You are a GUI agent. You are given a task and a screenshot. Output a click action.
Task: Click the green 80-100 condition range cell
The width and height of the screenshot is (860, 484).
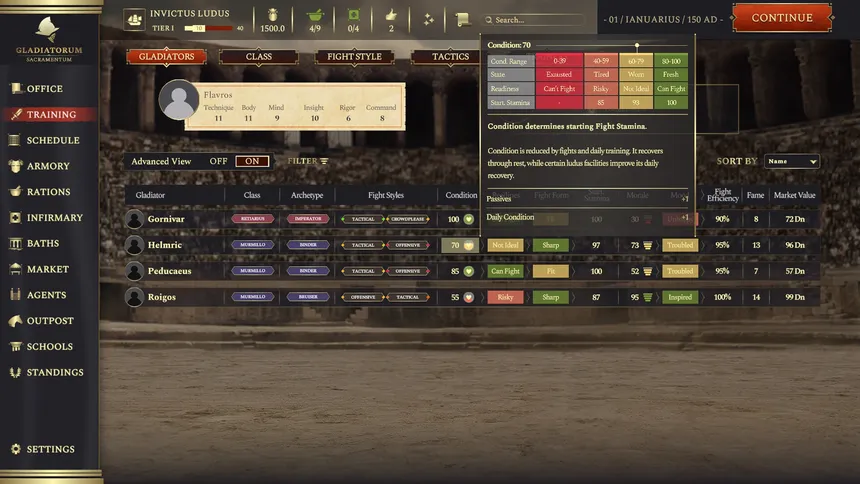point(671,61)
